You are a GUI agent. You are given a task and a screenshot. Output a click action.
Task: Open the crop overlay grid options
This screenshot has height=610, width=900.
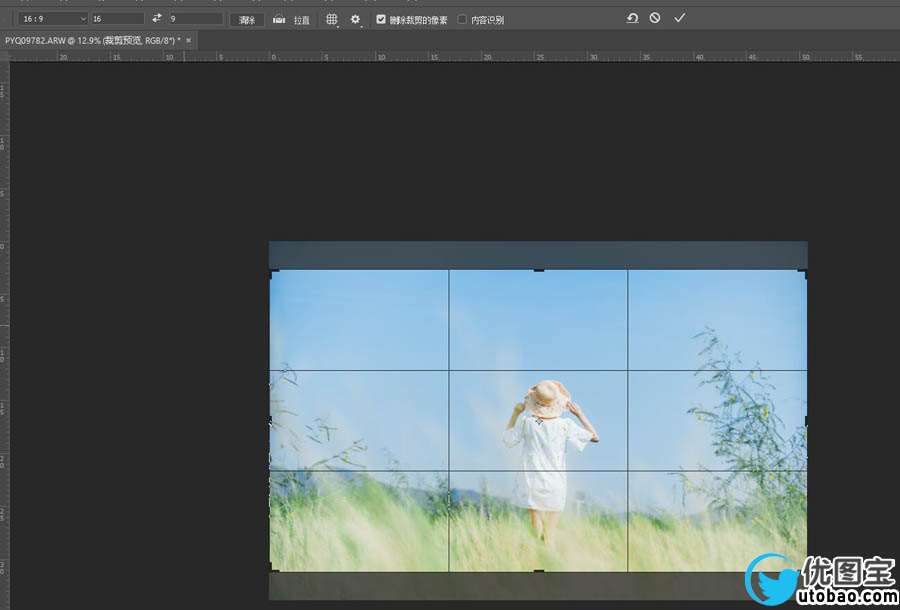click(332, 20)
